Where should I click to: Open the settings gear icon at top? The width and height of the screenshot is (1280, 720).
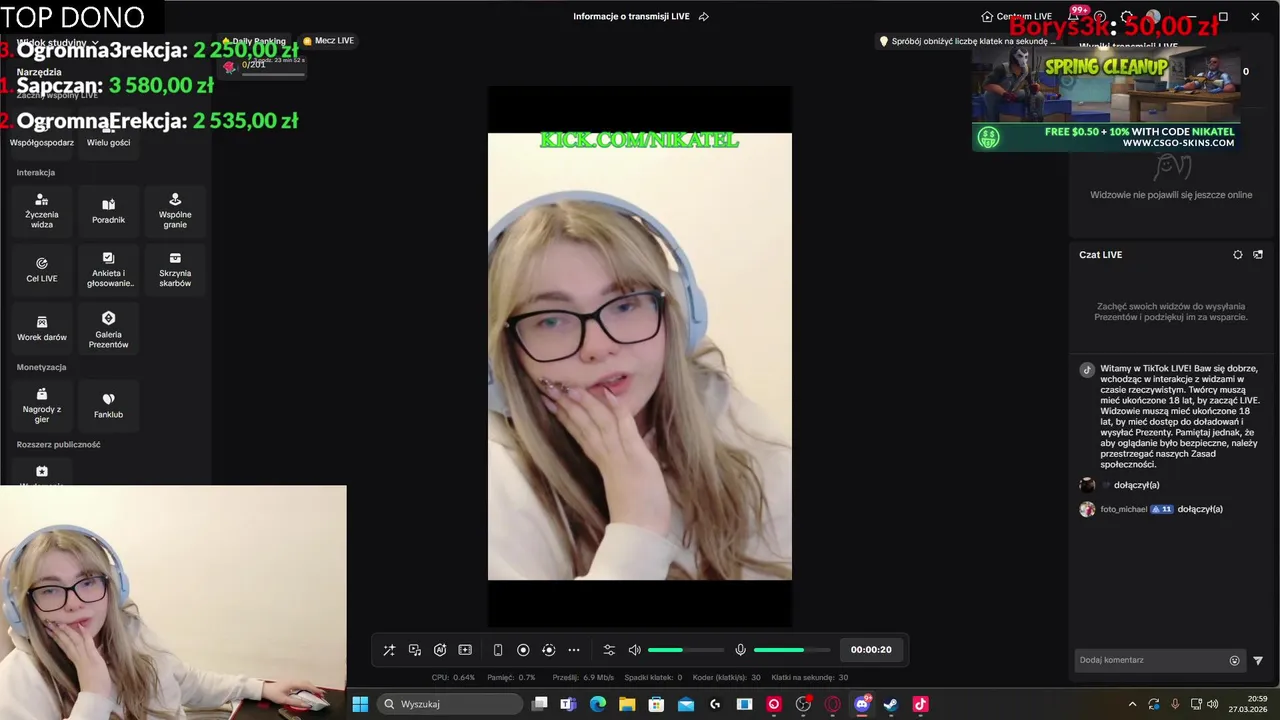pos(1127,17)
